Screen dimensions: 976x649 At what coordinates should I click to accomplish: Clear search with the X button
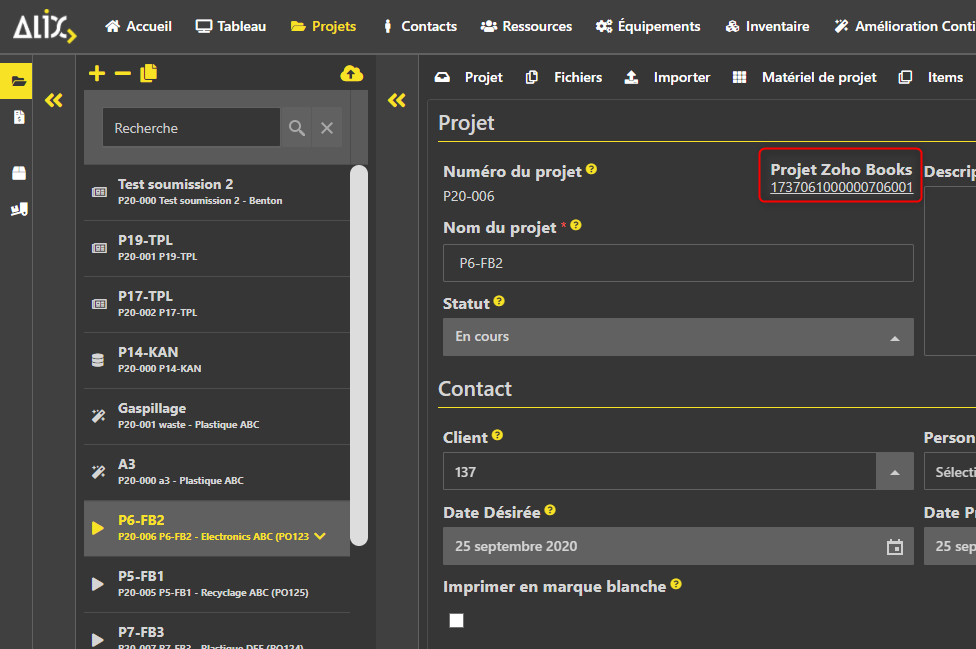pos(327,128)
